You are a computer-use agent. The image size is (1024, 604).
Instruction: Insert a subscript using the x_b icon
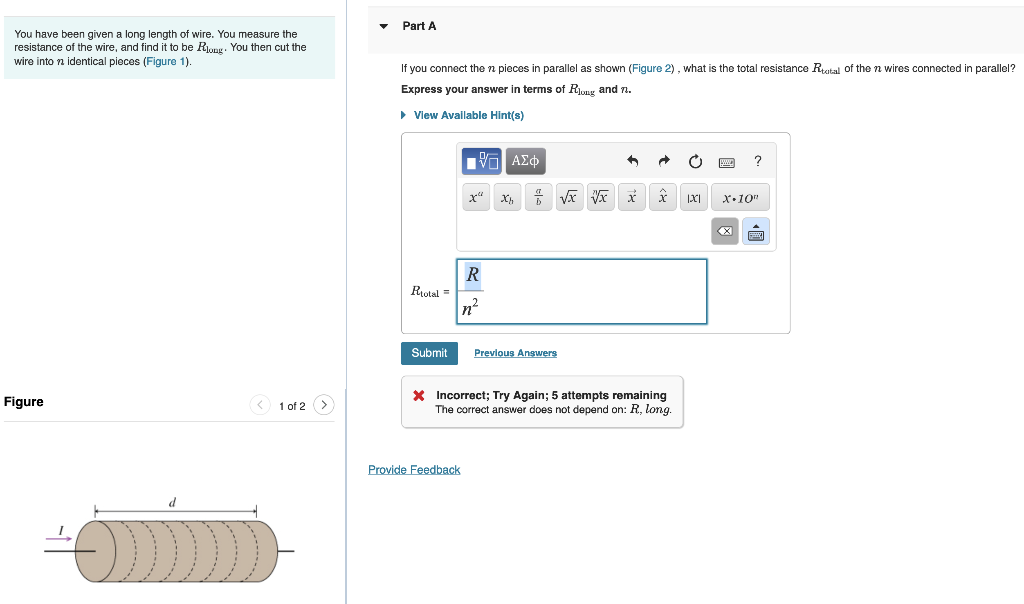coord(507,197)
